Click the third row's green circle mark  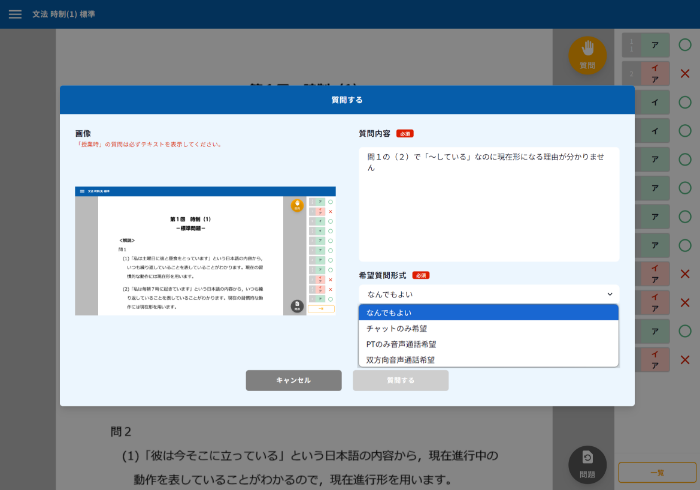pos(685,102)
